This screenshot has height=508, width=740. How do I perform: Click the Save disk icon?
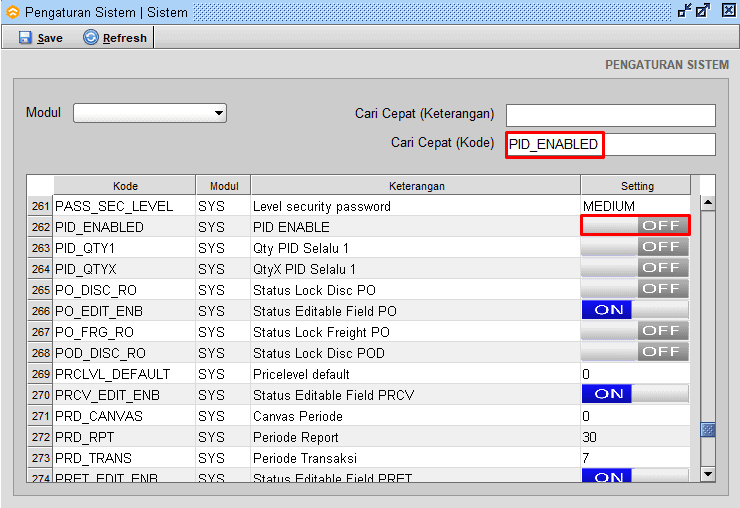[25, 38]
